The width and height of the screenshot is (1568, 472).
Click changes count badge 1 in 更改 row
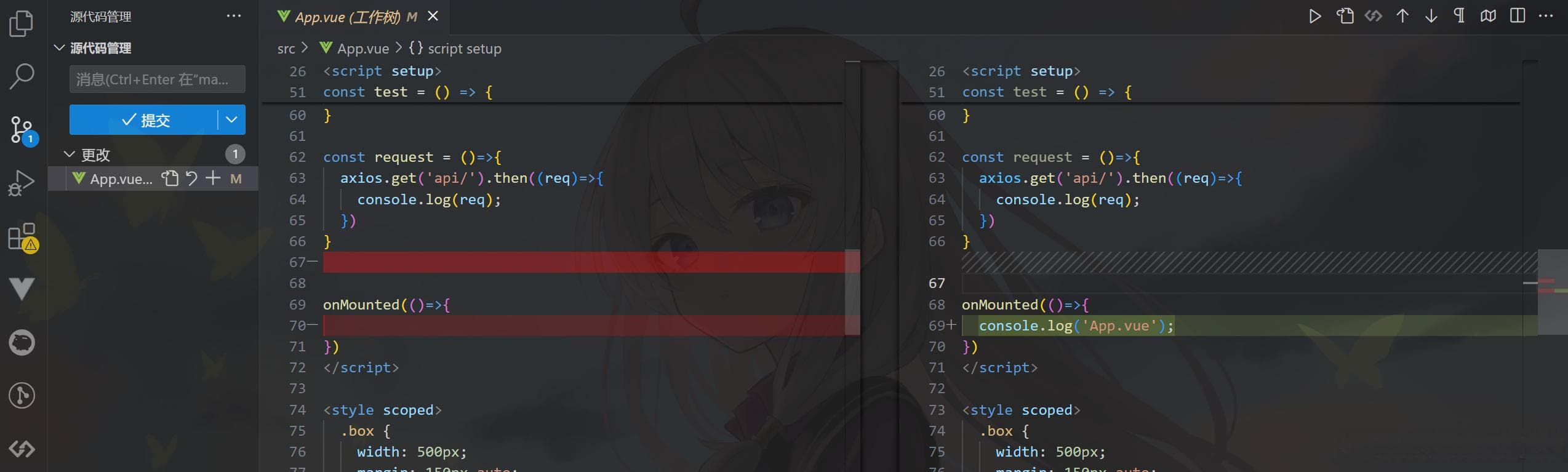pos(235,154)
